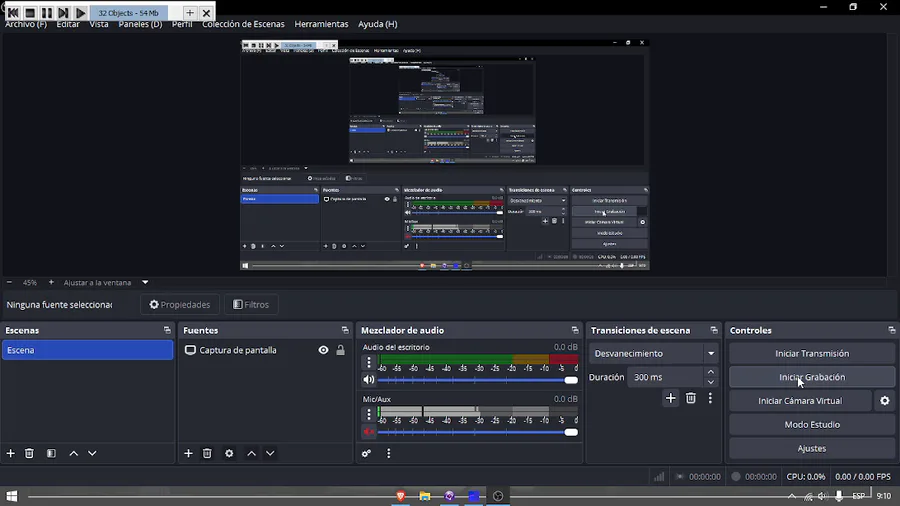This screenshot has height=506, width=900.
Task: Open Paneles menu
Action: [140, 24]
